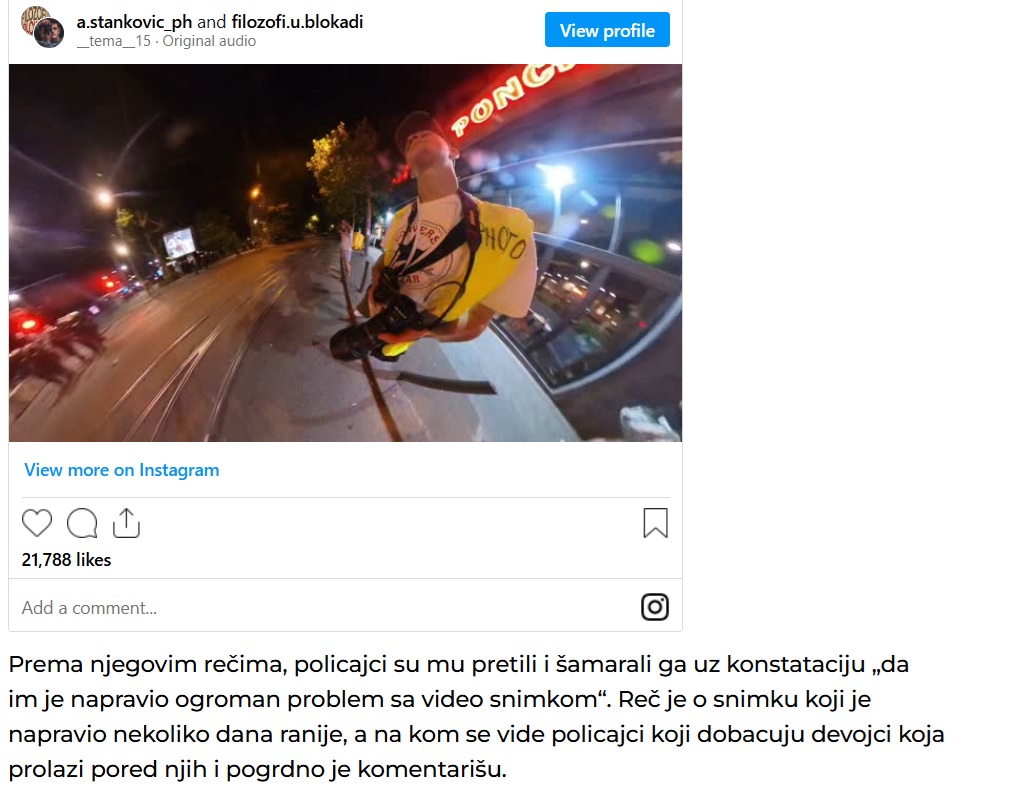Click the PONC neon sign in video
1026x788 pixels.
(x=510, y=98)
